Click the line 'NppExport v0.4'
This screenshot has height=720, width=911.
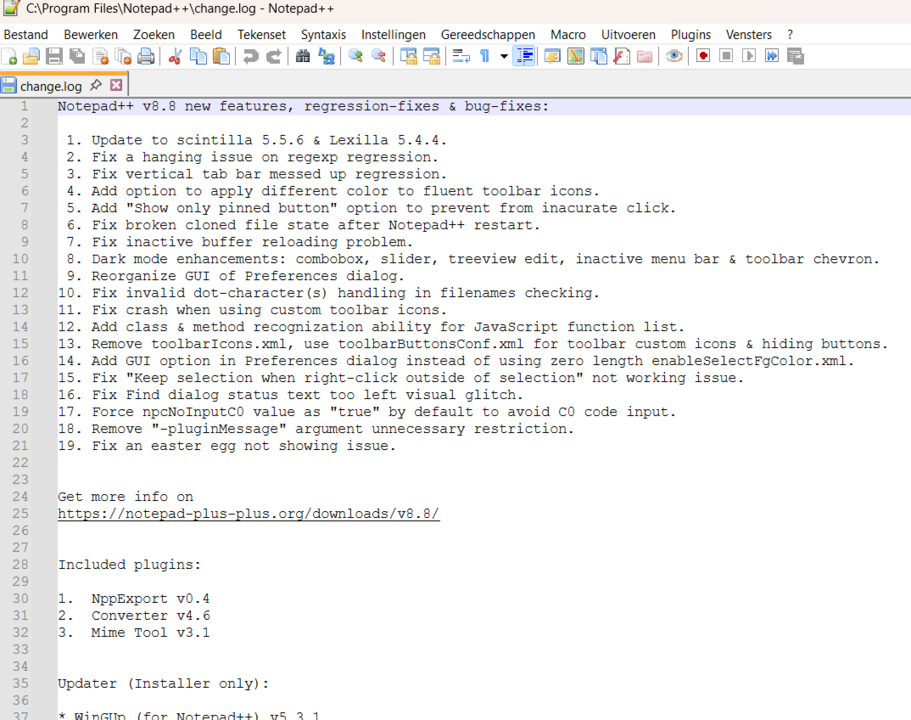pyautogui.click(x=150, y=599)
